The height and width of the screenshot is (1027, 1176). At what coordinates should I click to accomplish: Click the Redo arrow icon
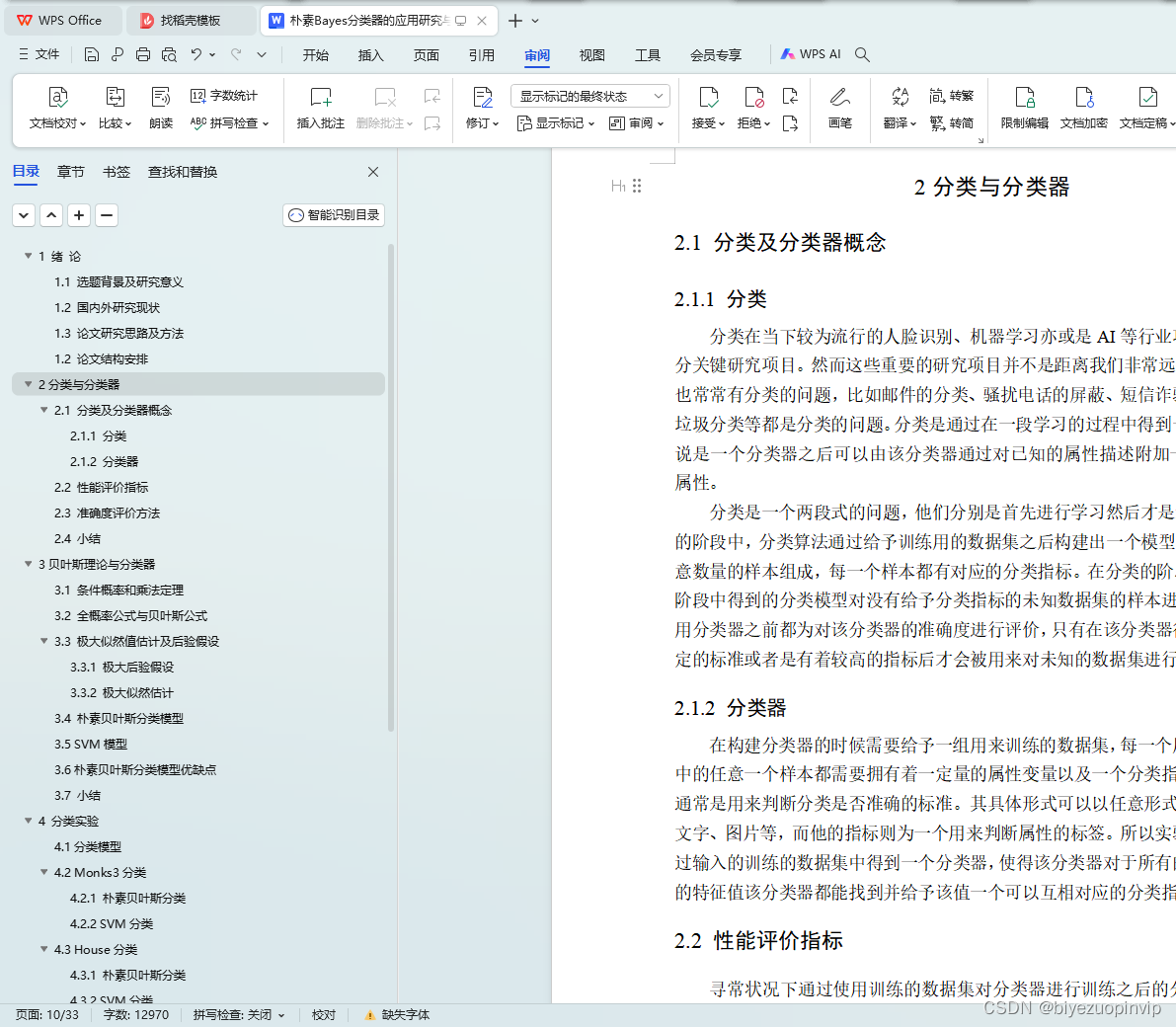point(236,54)
